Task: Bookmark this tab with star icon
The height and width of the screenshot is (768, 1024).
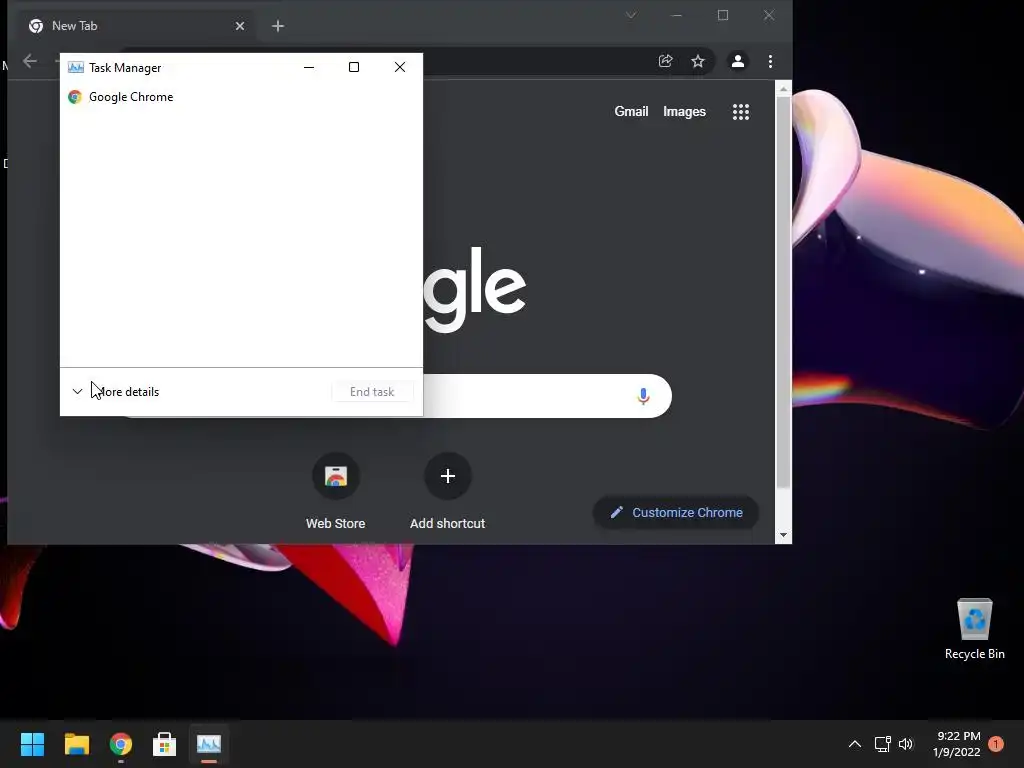Action: [x=698, y=61]
